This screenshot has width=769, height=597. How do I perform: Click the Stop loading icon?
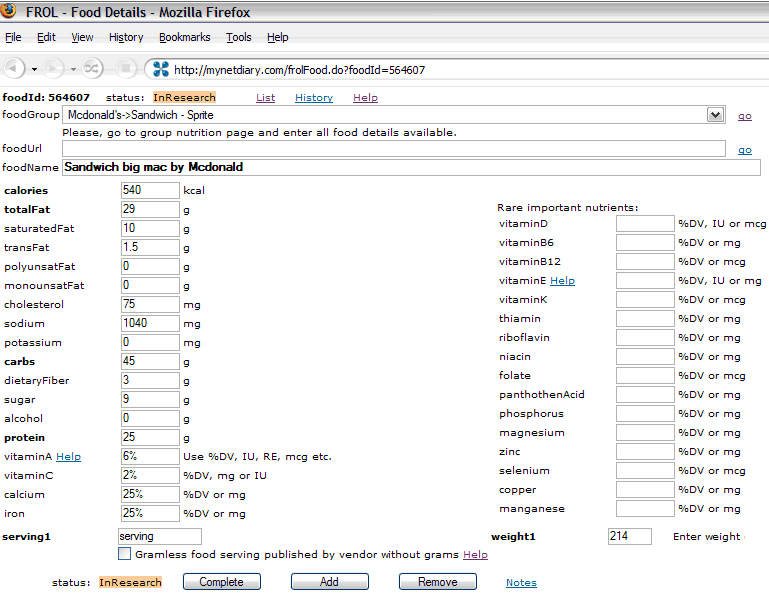click(126, 69)
